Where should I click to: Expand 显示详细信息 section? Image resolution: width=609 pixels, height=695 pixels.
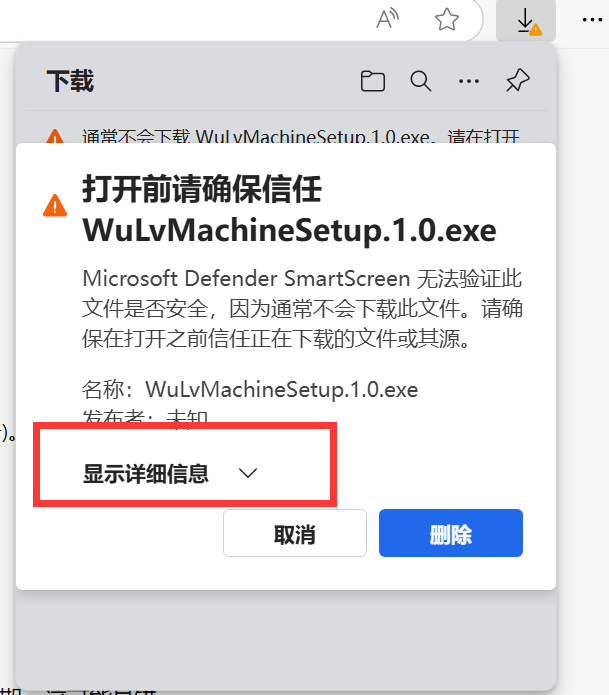170,473
